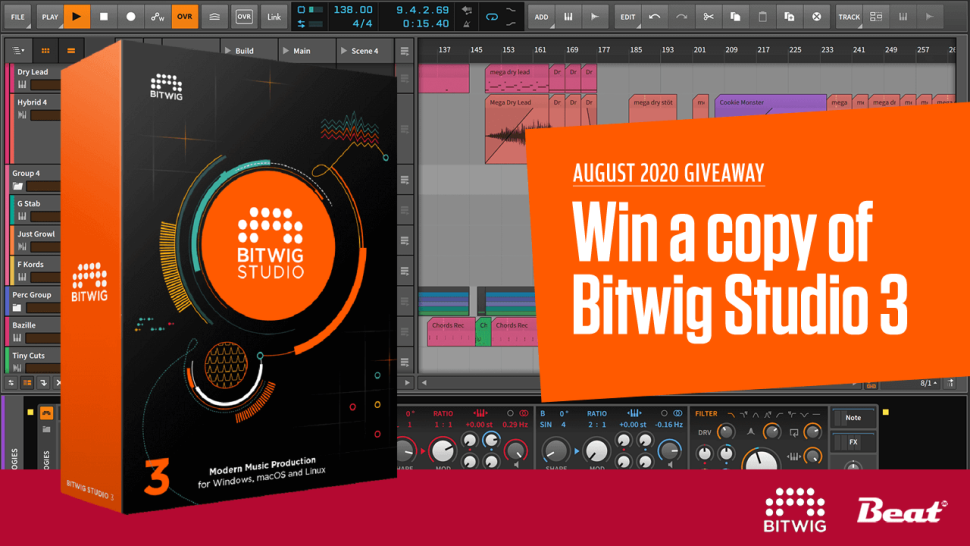This screenshot has width=970, height=546.
Task: Click the punch-out icon
Action: coord(511,23)
